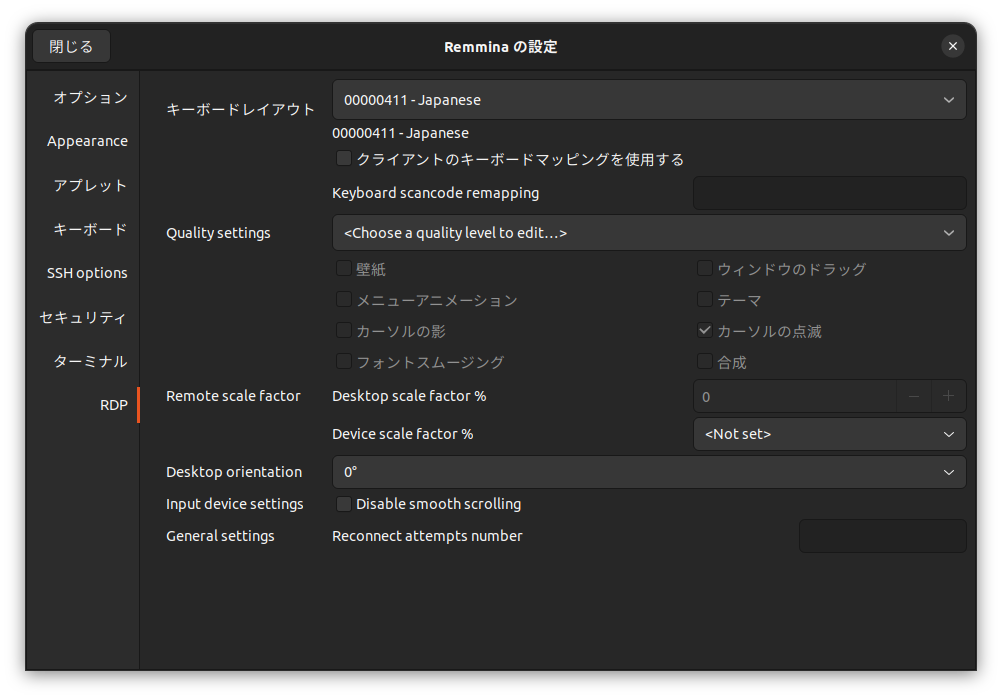Switch to the Appearance tab
Viewport: 1002px width, 699px height.
[x=87, y=141]
